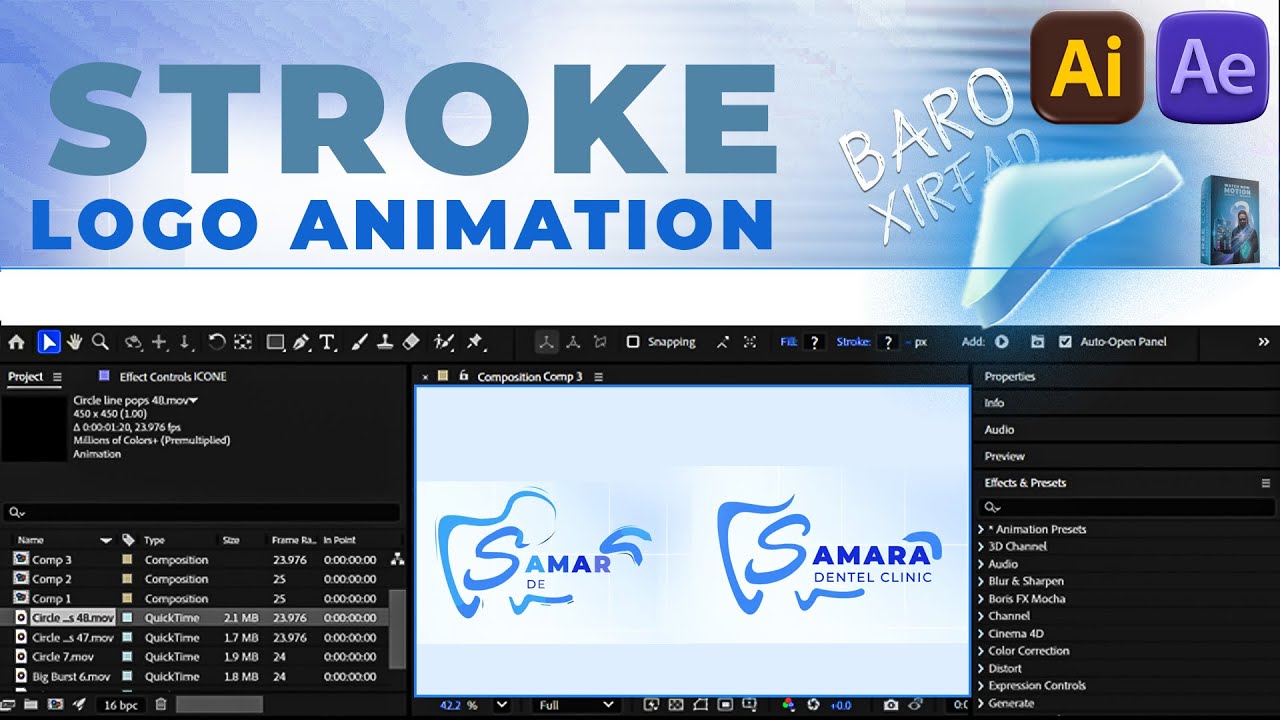
Task: Toggle the Auto-Open Panel checkbox
Action: [1065, 342]
